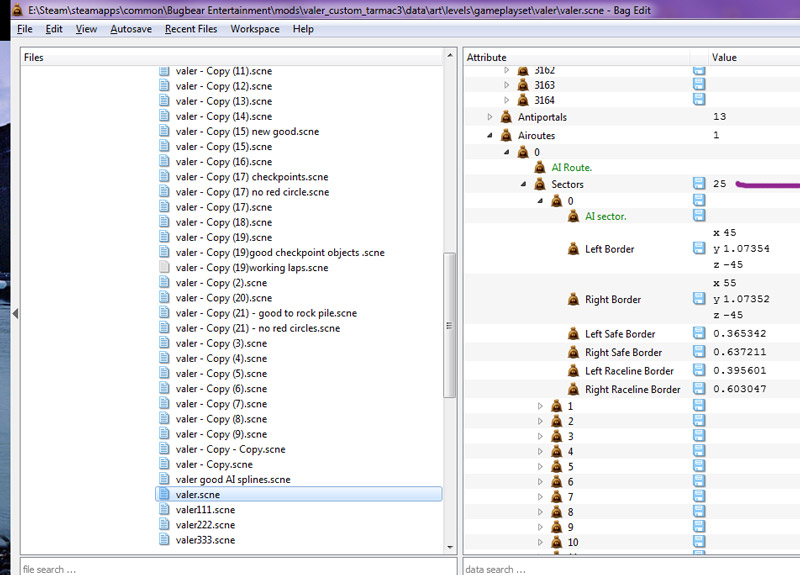Collapse sector 0 under Sectors
Image resolution: width=800 pixels, height=575 pixels.
coord(540,201)
